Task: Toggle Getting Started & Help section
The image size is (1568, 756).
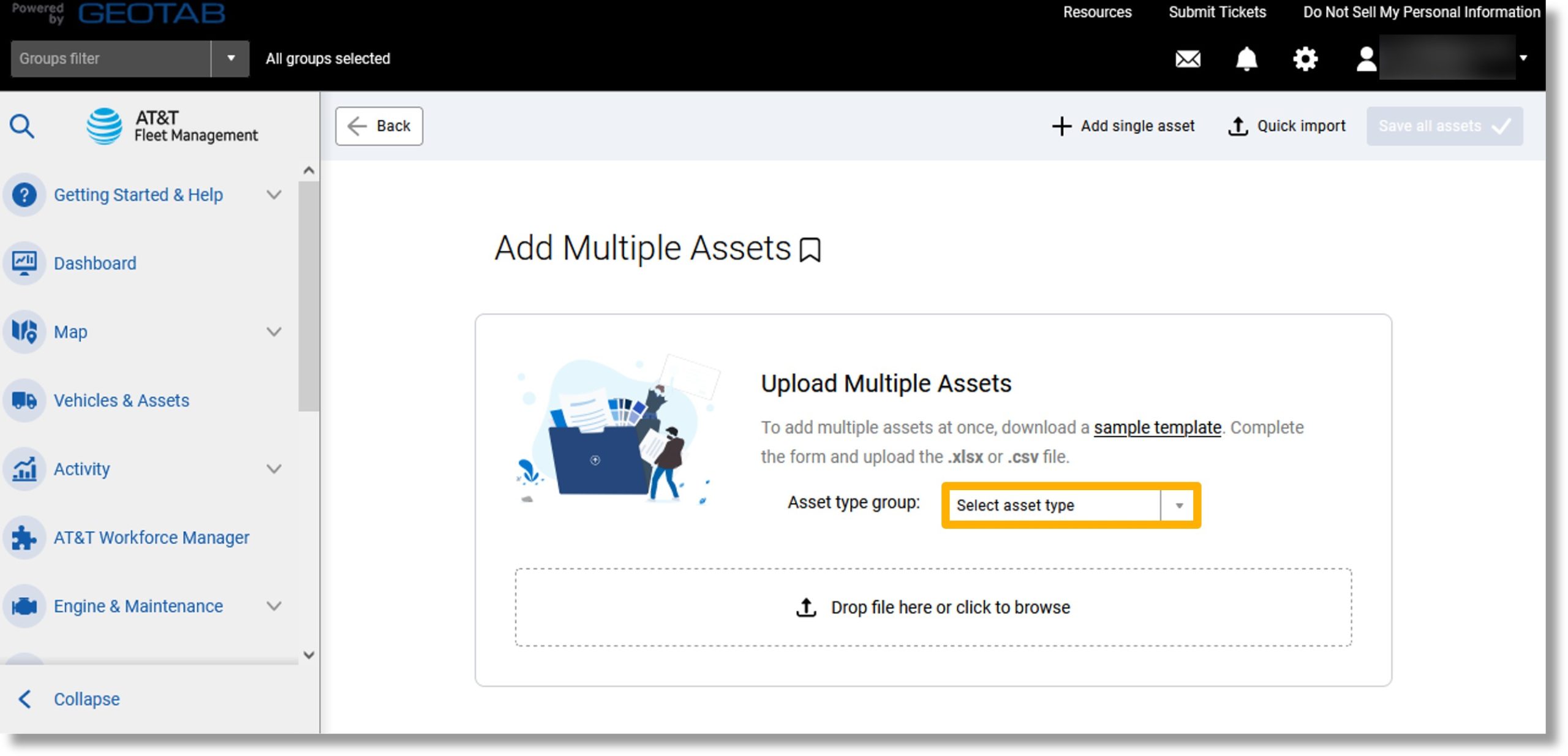Action: coord(277,195)
